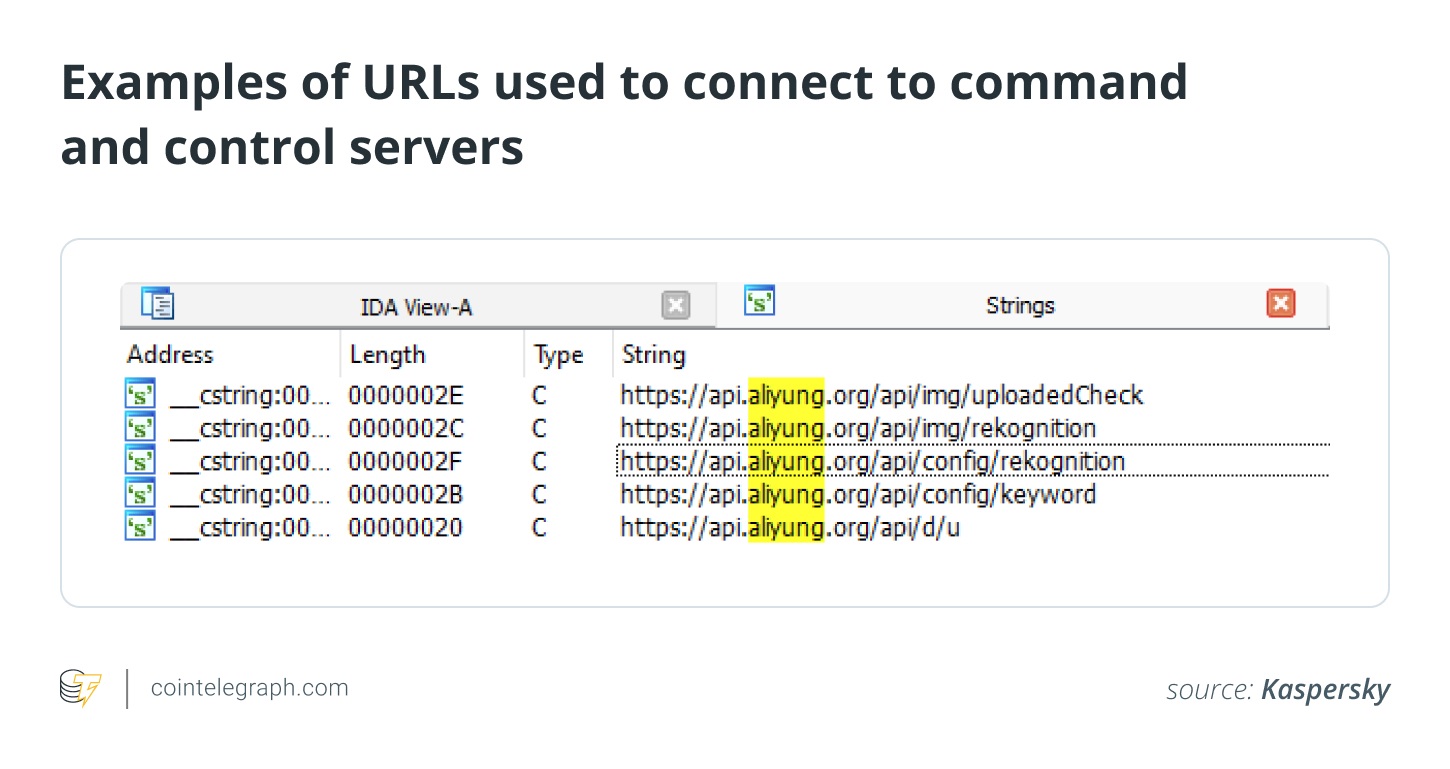The width and height of the screenshot is (1450, 769).
Task: Click string icon beside img/rekognition row
Action: click(x=141, y=428)
